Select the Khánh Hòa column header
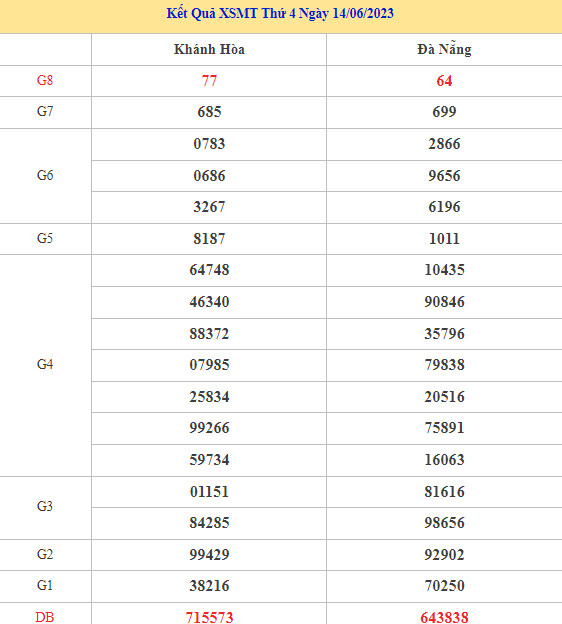 pyautogui.click(x=209, y=49)
